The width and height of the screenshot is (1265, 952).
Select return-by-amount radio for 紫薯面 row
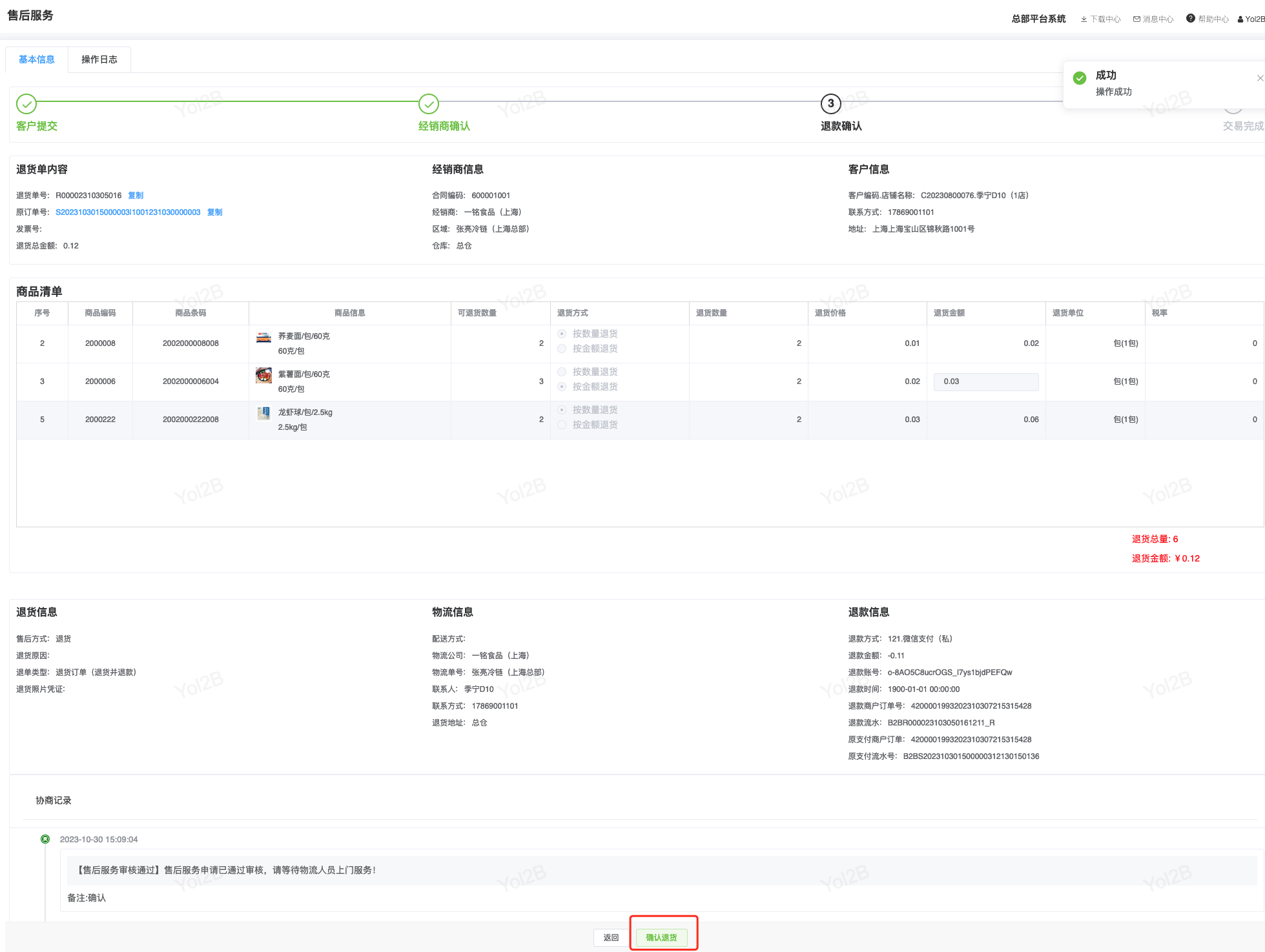(562, 387)
